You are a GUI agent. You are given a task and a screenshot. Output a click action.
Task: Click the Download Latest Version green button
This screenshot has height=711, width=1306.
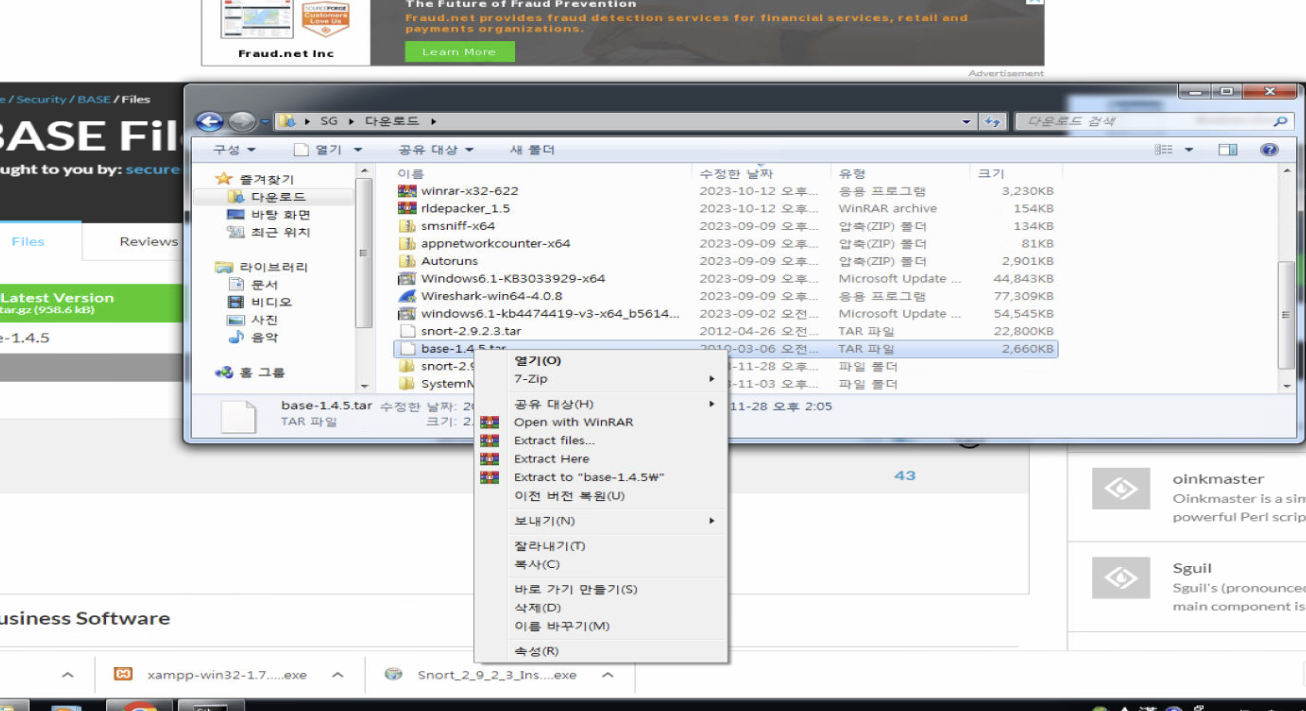[x=92, y=303]
